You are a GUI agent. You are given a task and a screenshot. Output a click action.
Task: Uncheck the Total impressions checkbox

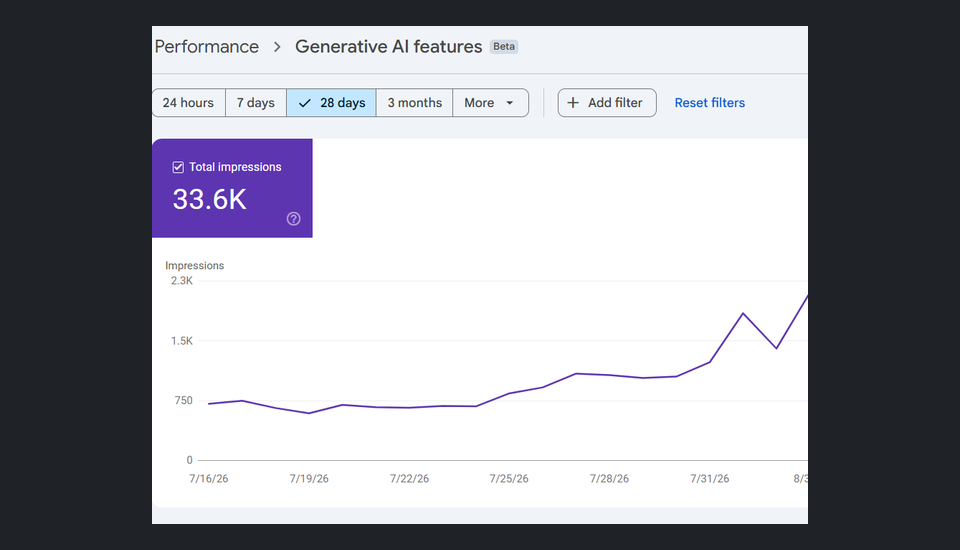point(178,167)
